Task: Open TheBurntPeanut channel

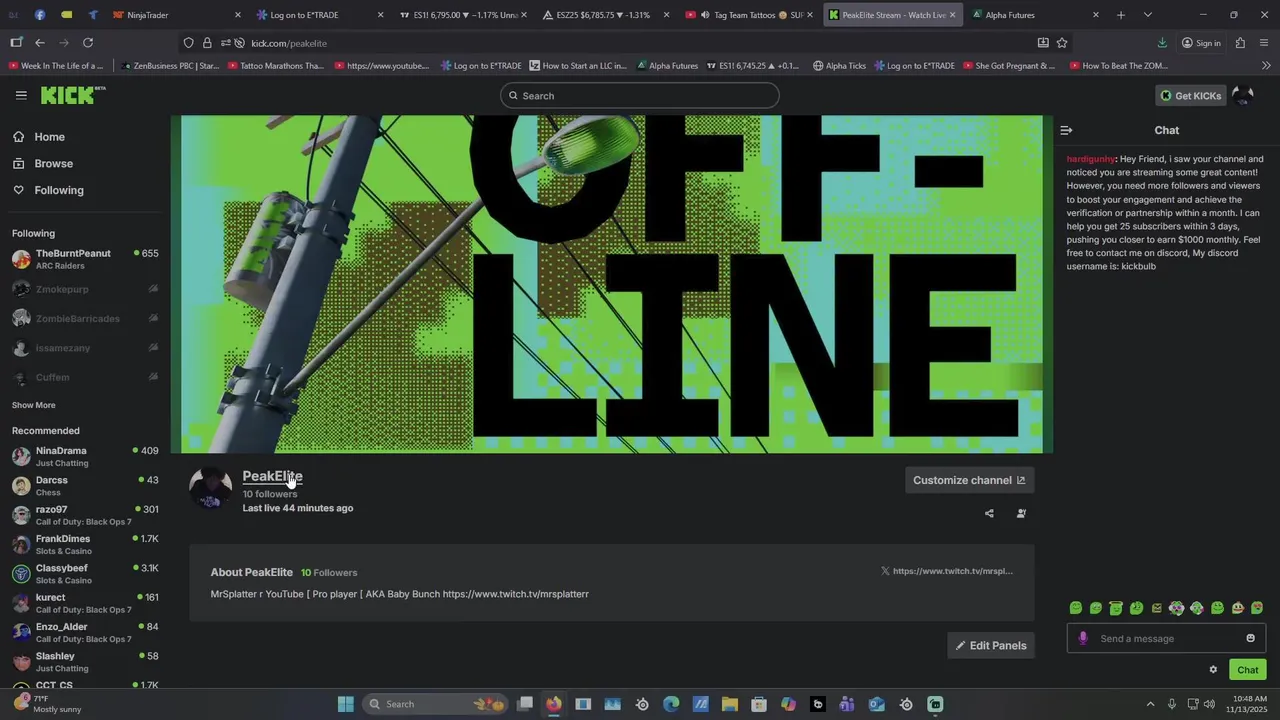Action: [x=85, y=259]
